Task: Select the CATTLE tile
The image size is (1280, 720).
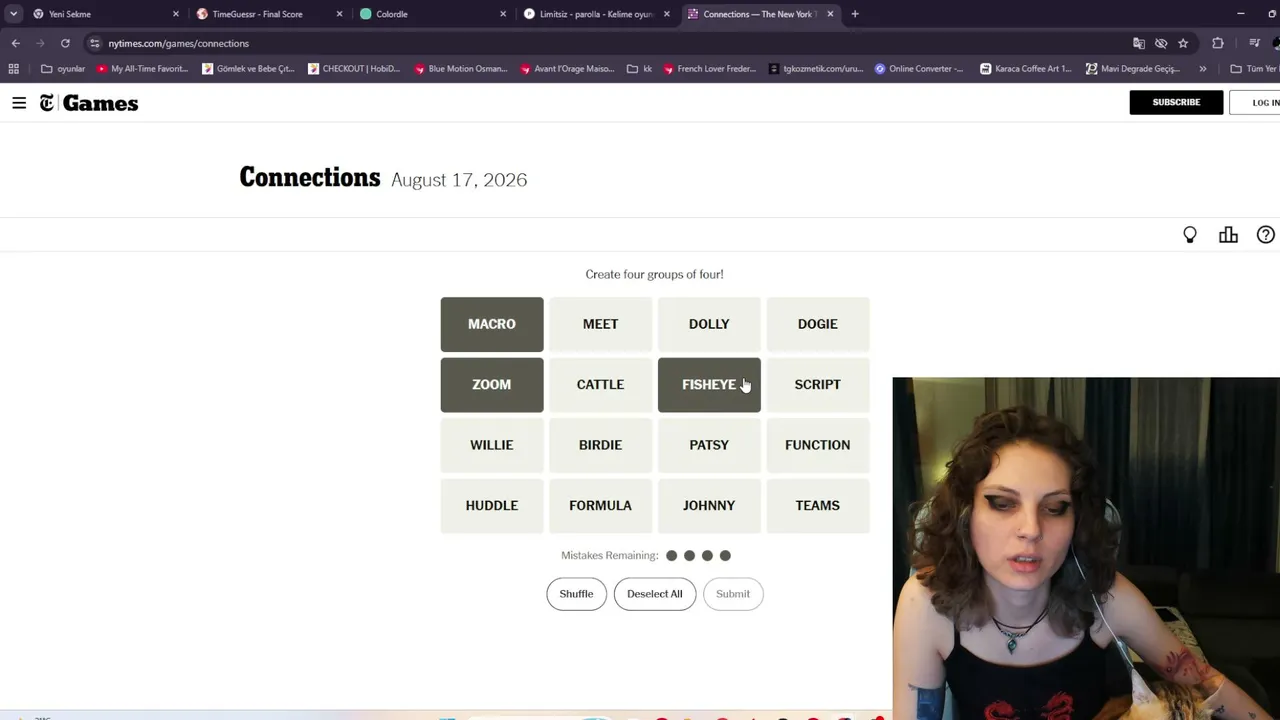Action: tap(600, 385)
